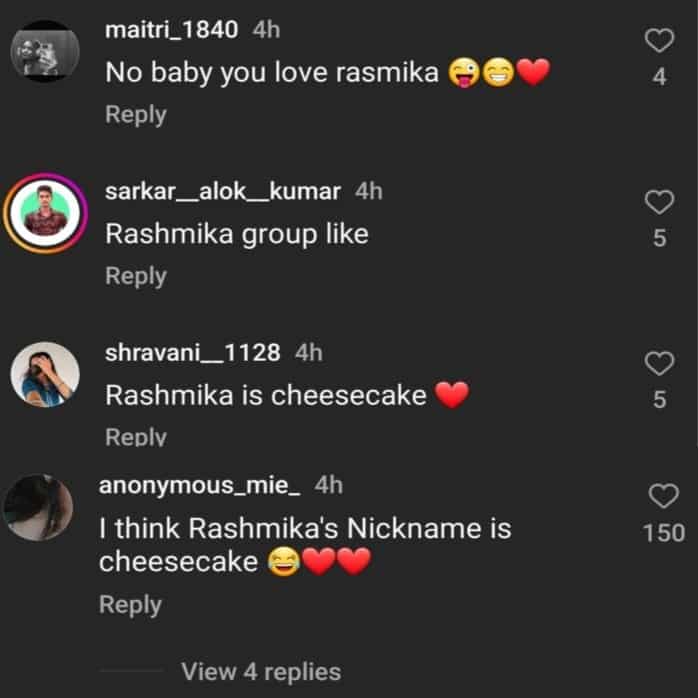Like maitri_1840's comment with the heart

click(659, 41)
